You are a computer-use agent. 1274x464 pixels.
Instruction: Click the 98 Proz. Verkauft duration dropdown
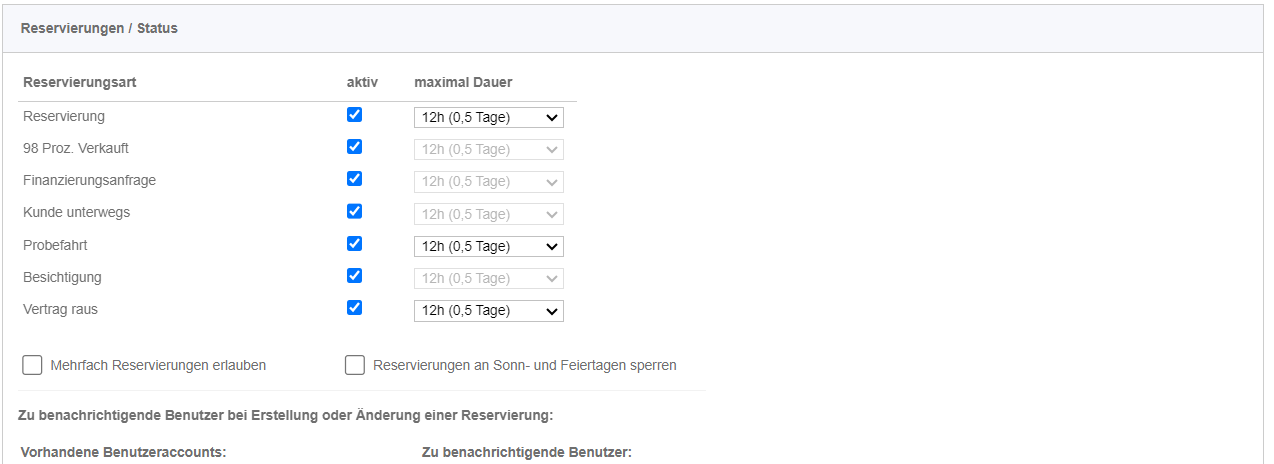pos(489,150)
